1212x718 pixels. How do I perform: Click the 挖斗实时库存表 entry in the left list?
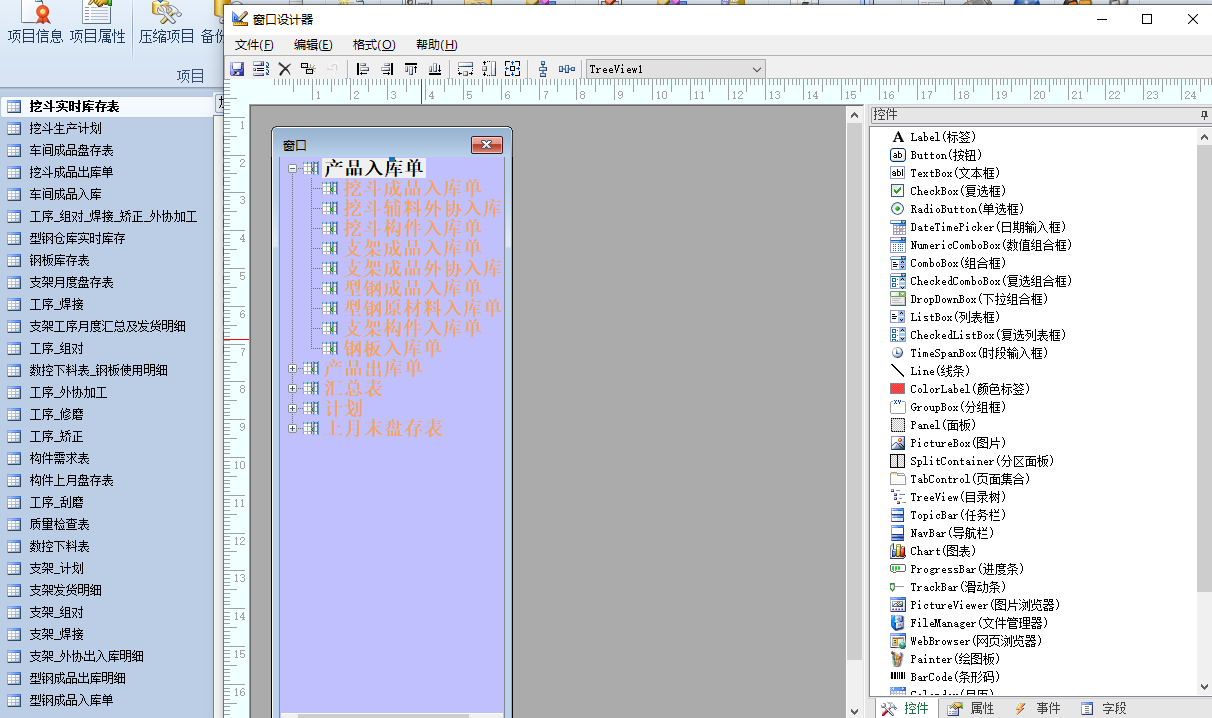(x=107, y=106)
